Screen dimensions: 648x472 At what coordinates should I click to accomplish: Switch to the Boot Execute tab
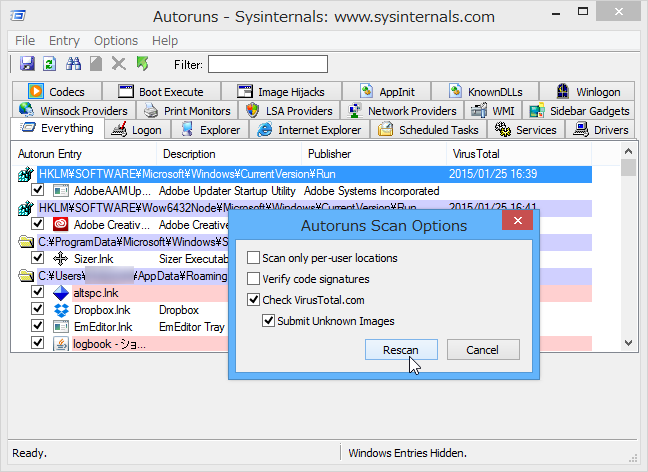tap(162, 91)
